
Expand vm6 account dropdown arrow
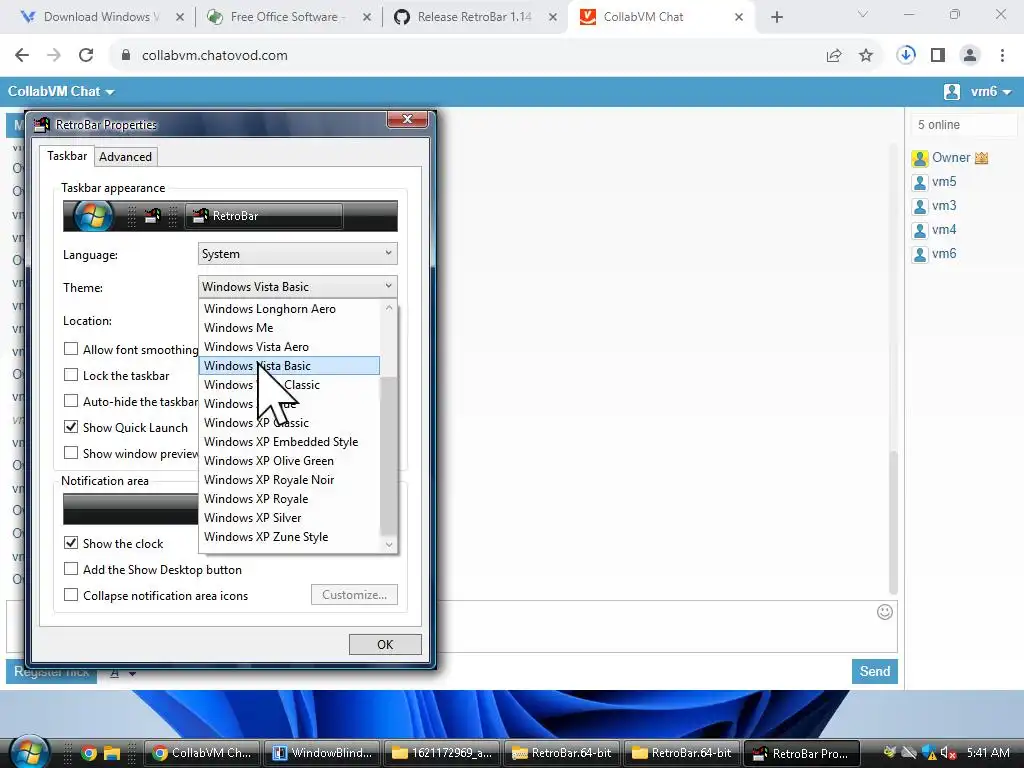coord(1007,92)
